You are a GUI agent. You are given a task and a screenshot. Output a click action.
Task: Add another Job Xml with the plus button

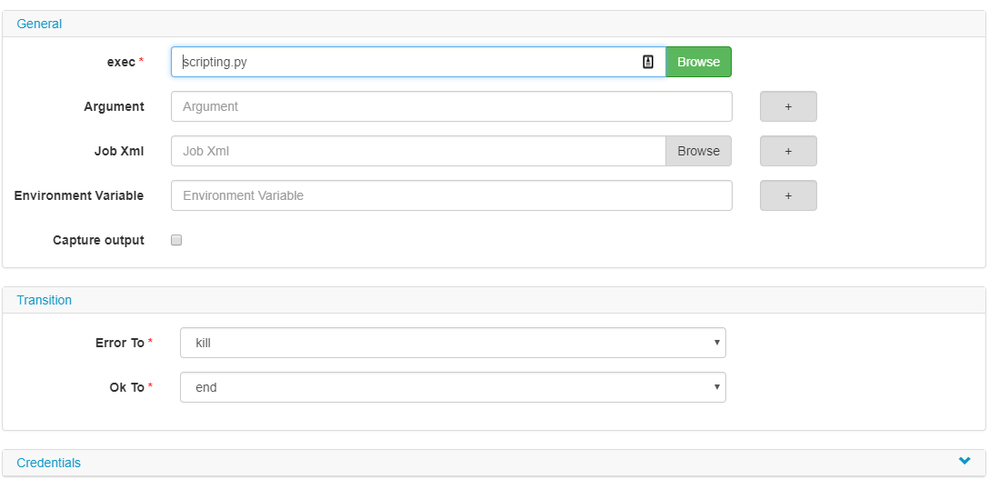788,151
